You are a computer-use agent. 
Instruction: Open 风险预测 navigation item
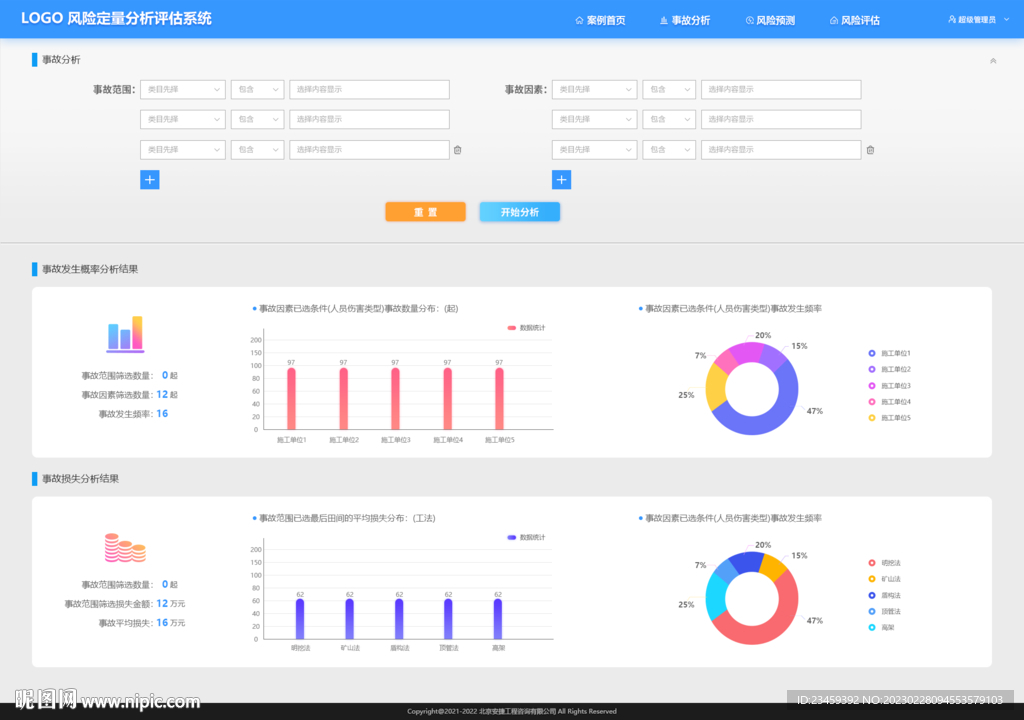(770, 20)
